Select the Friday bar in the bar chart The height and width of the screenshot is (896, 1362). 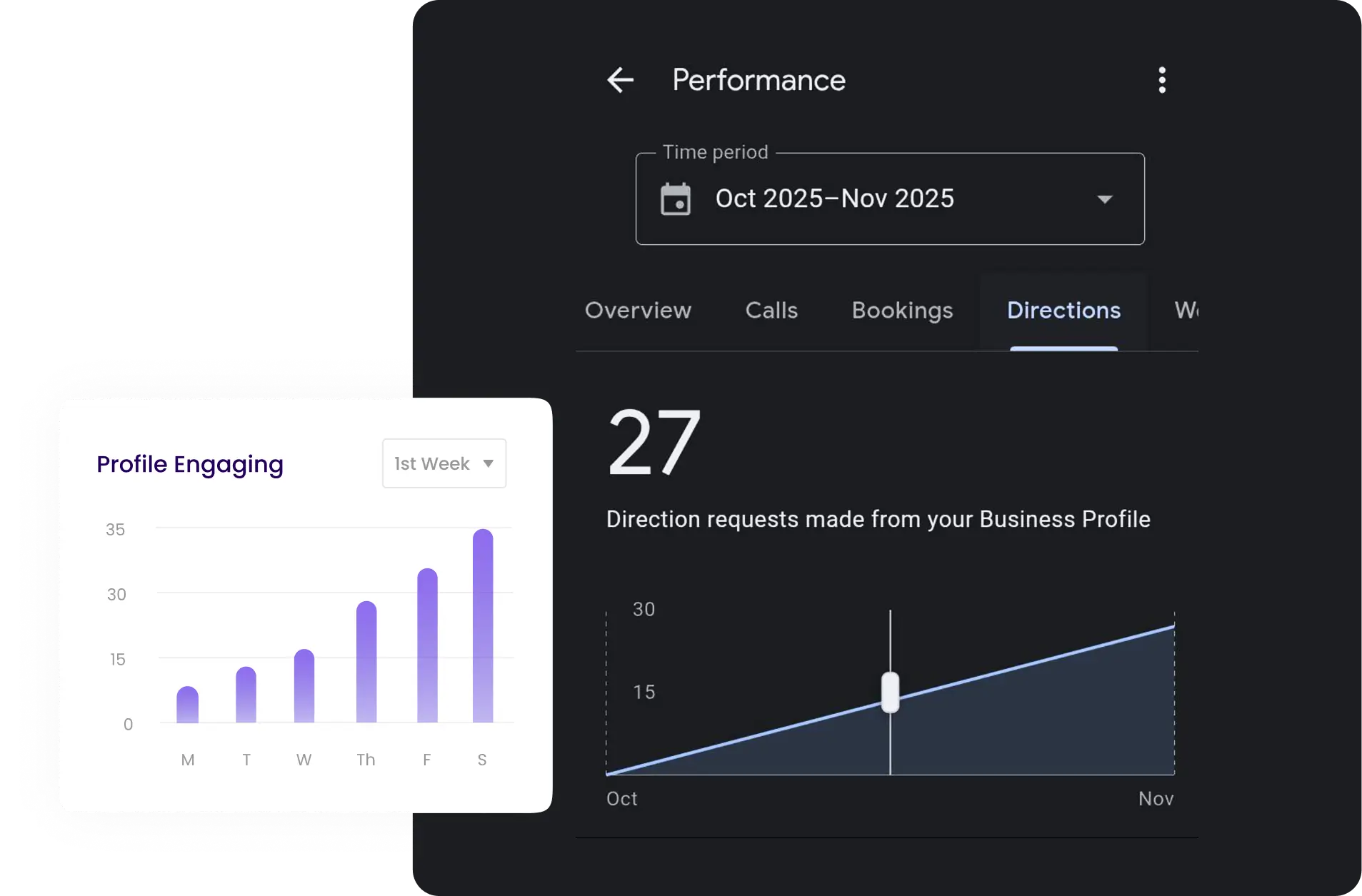427,646
